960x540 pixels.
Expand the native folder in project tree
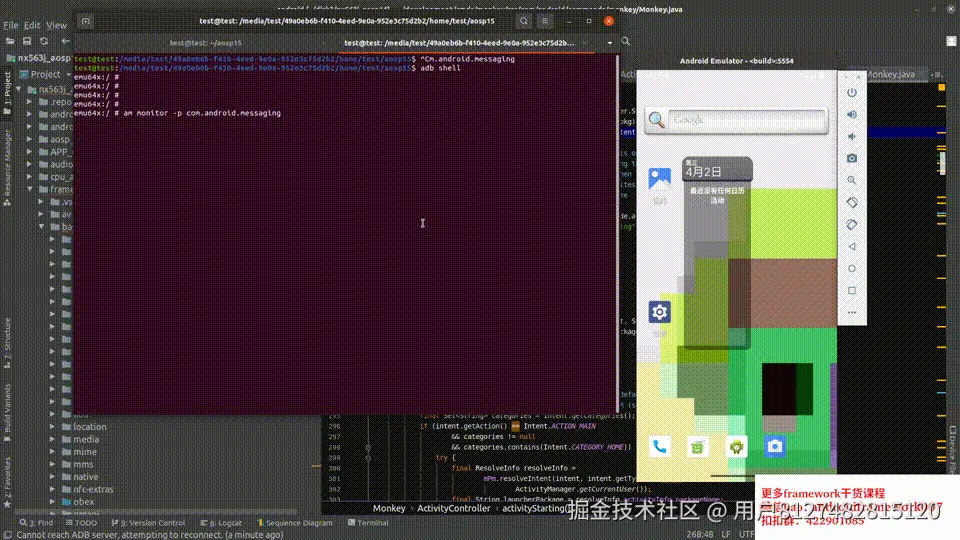pyautogui.click(x=53, y=477)
